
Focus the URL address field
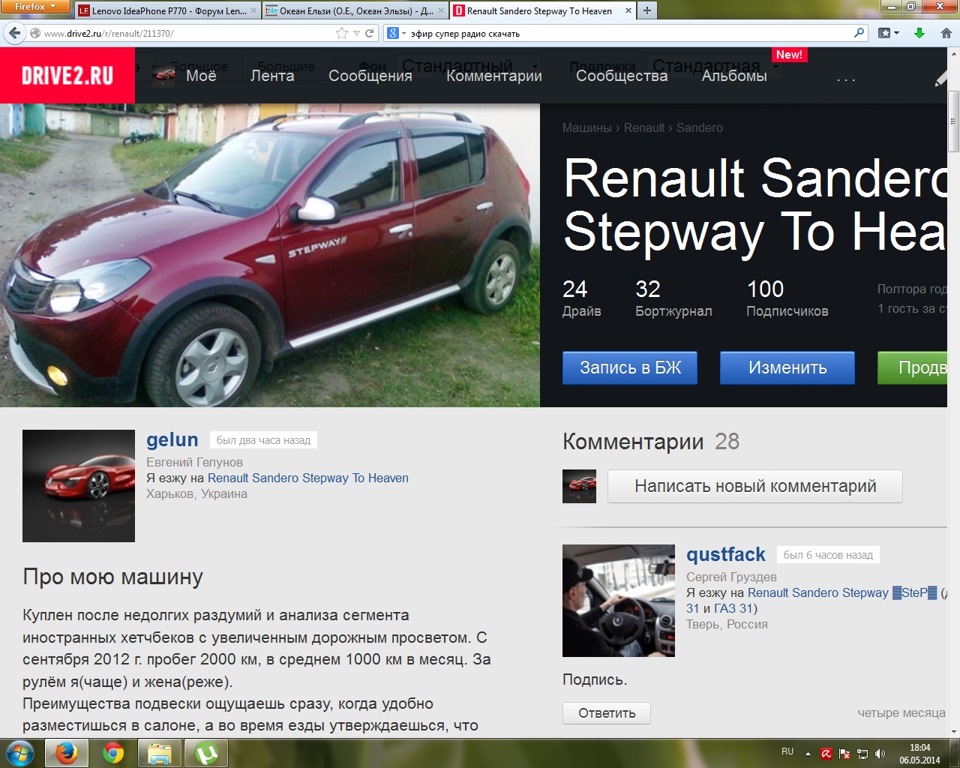coord(184,34)
